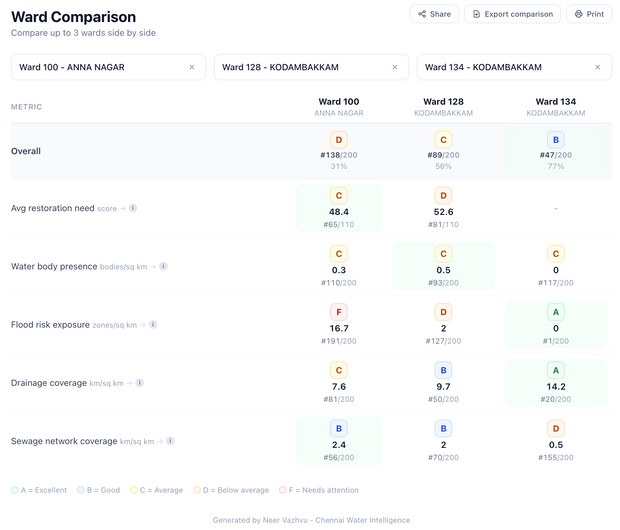Show info for Avg restoration need

133,208
